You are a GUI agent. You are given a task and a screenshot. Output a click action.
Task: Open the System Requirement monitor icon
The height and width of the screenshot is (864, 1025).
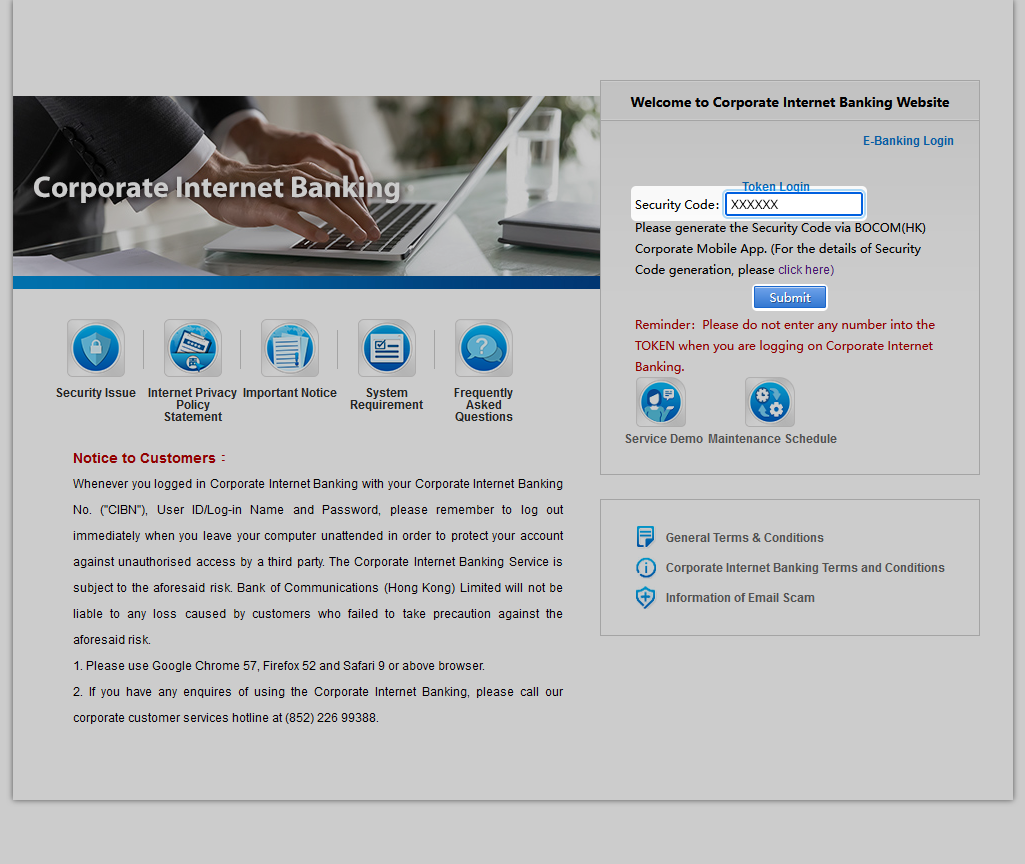click(x=387, y=348)
